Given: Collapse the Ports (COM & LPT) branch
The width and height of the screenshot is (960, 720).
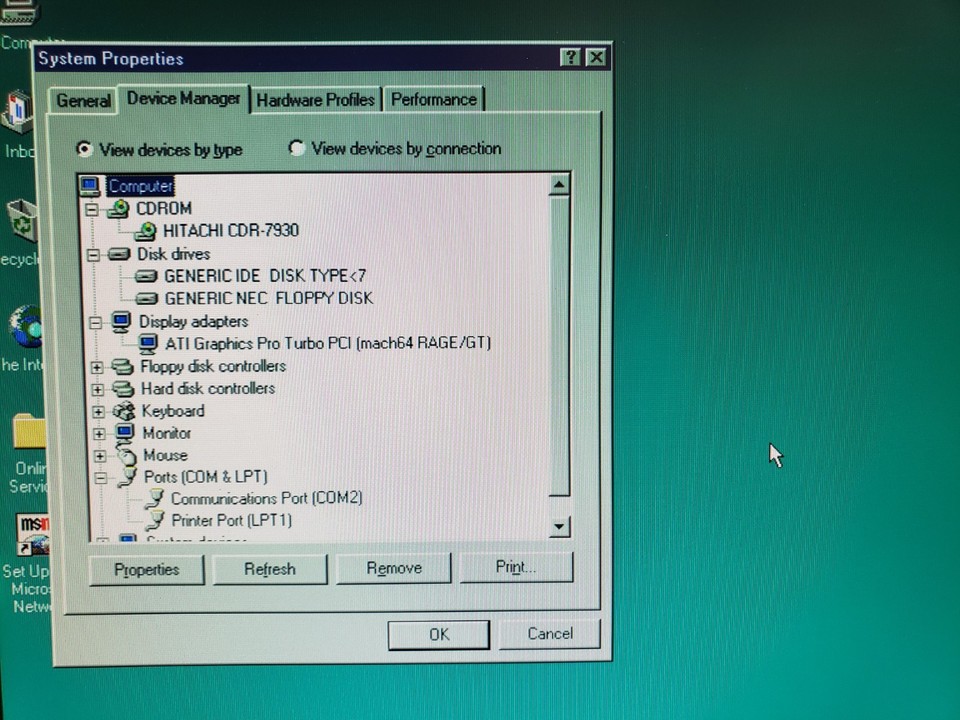Looking at the screenshot, I should 101,477.
